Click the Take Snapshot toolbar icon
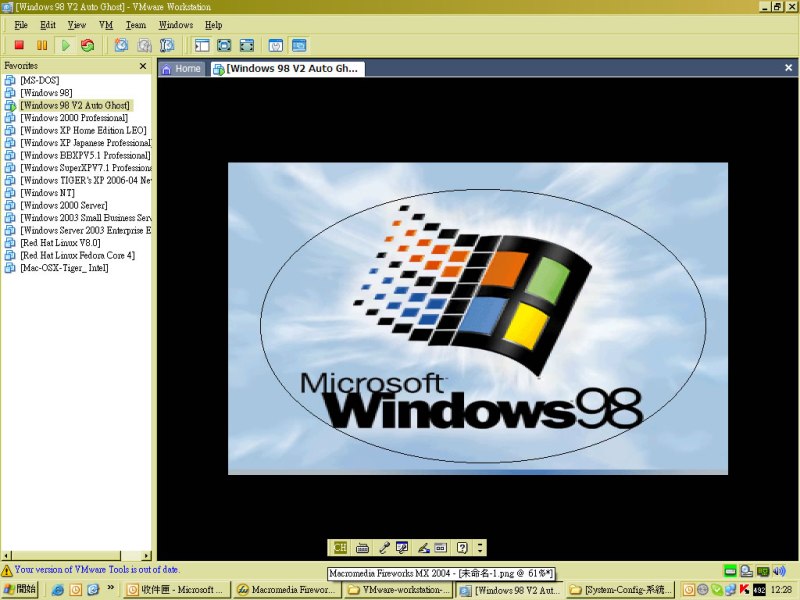This screenshot has width=800, height=600. click(x=121, y=45)
